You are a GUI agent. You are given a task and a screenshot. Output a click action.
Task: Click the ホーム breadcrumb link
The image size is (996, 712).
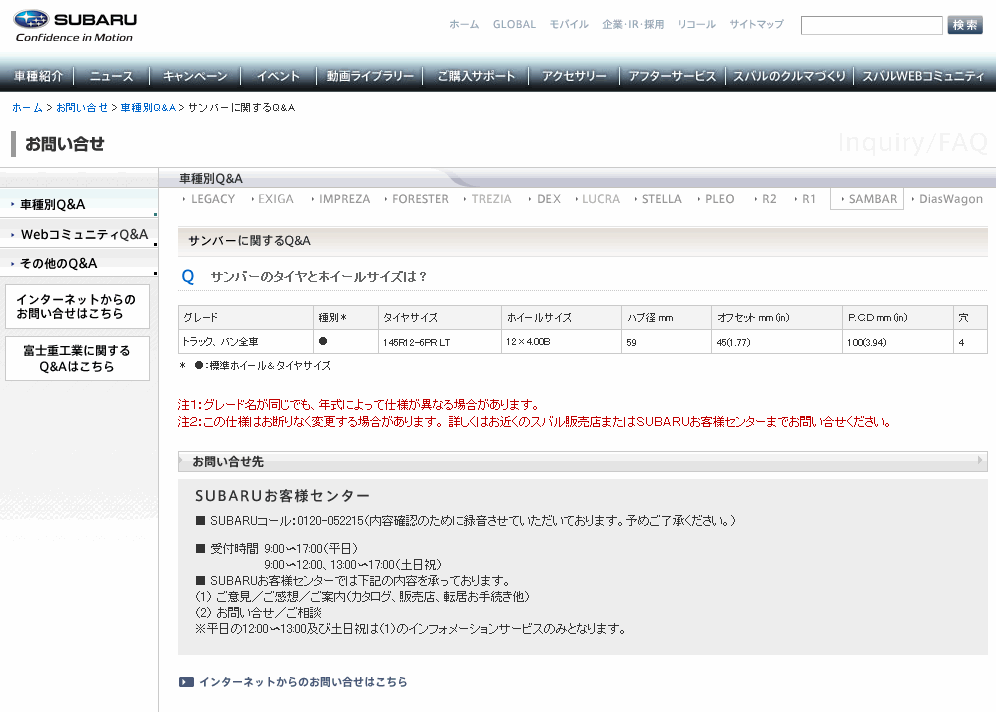[27, 108]
